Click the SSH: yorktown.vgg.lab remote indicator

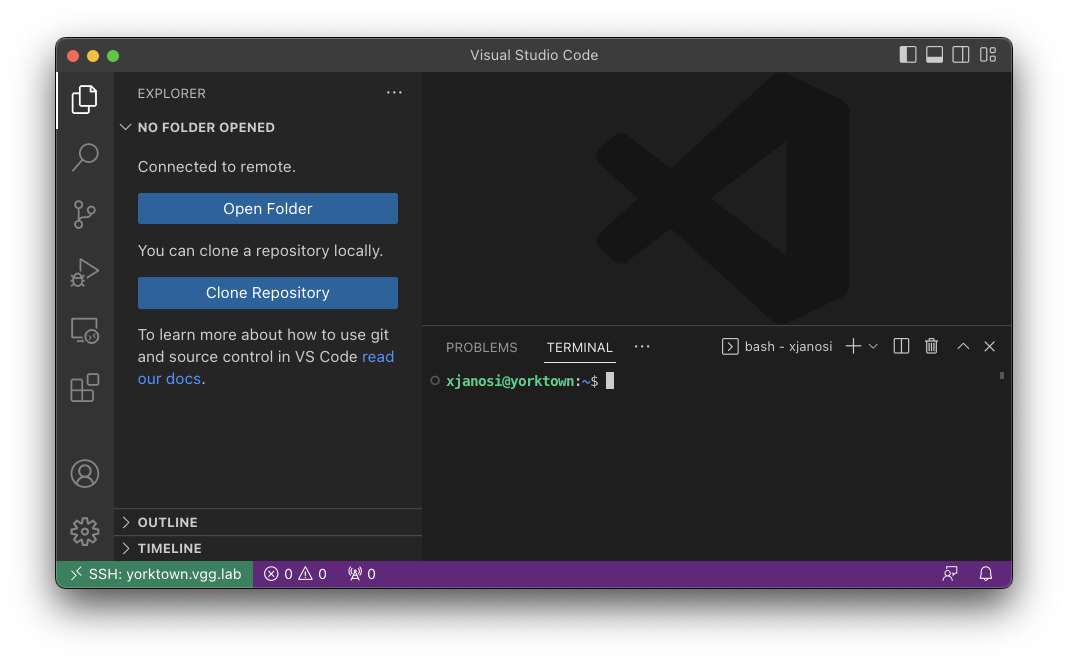(x=155, y=574)
